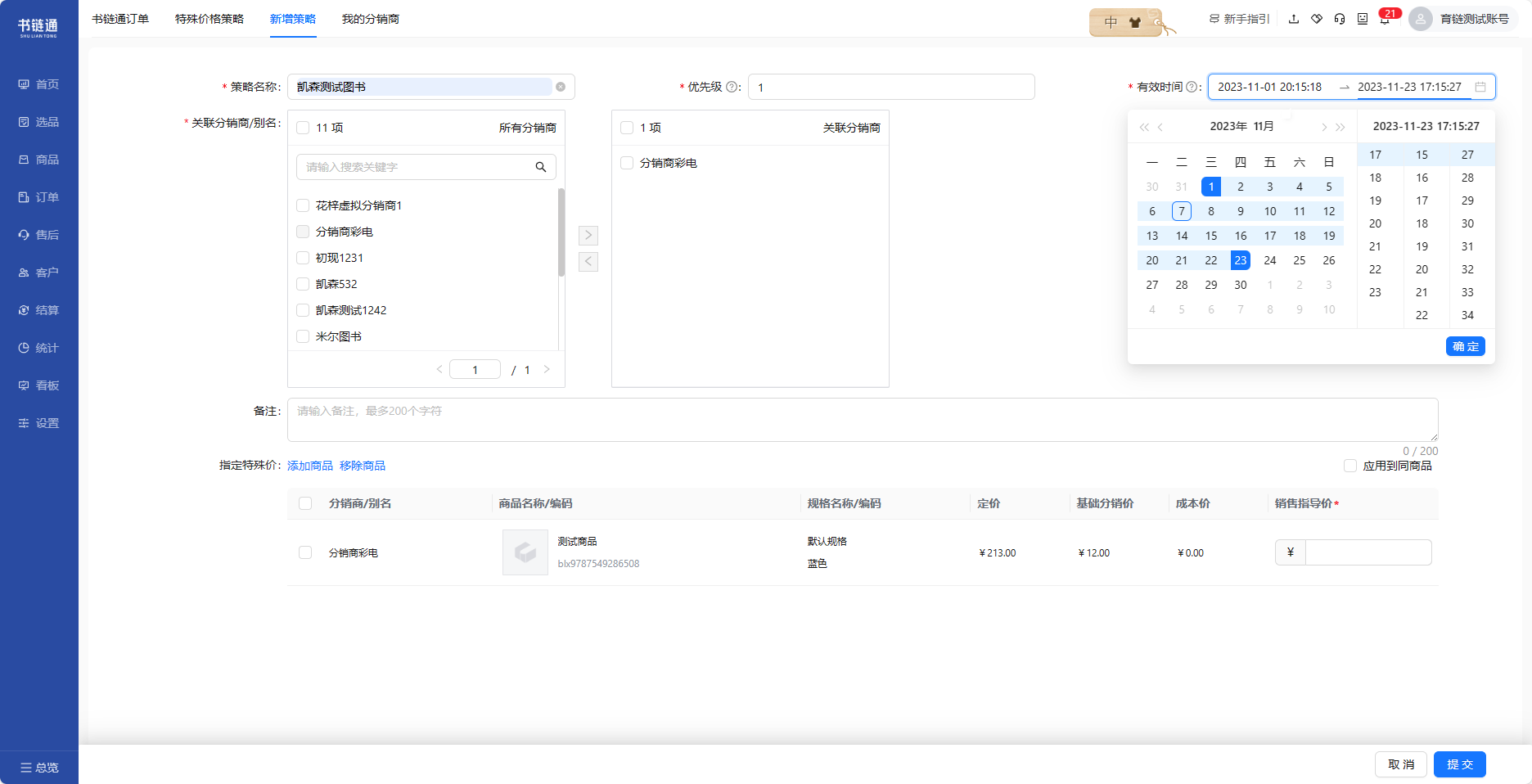The width and height of the screenshot is (1532, 784).
Task: Open 统计 in the sidebar
Action: 38,348
